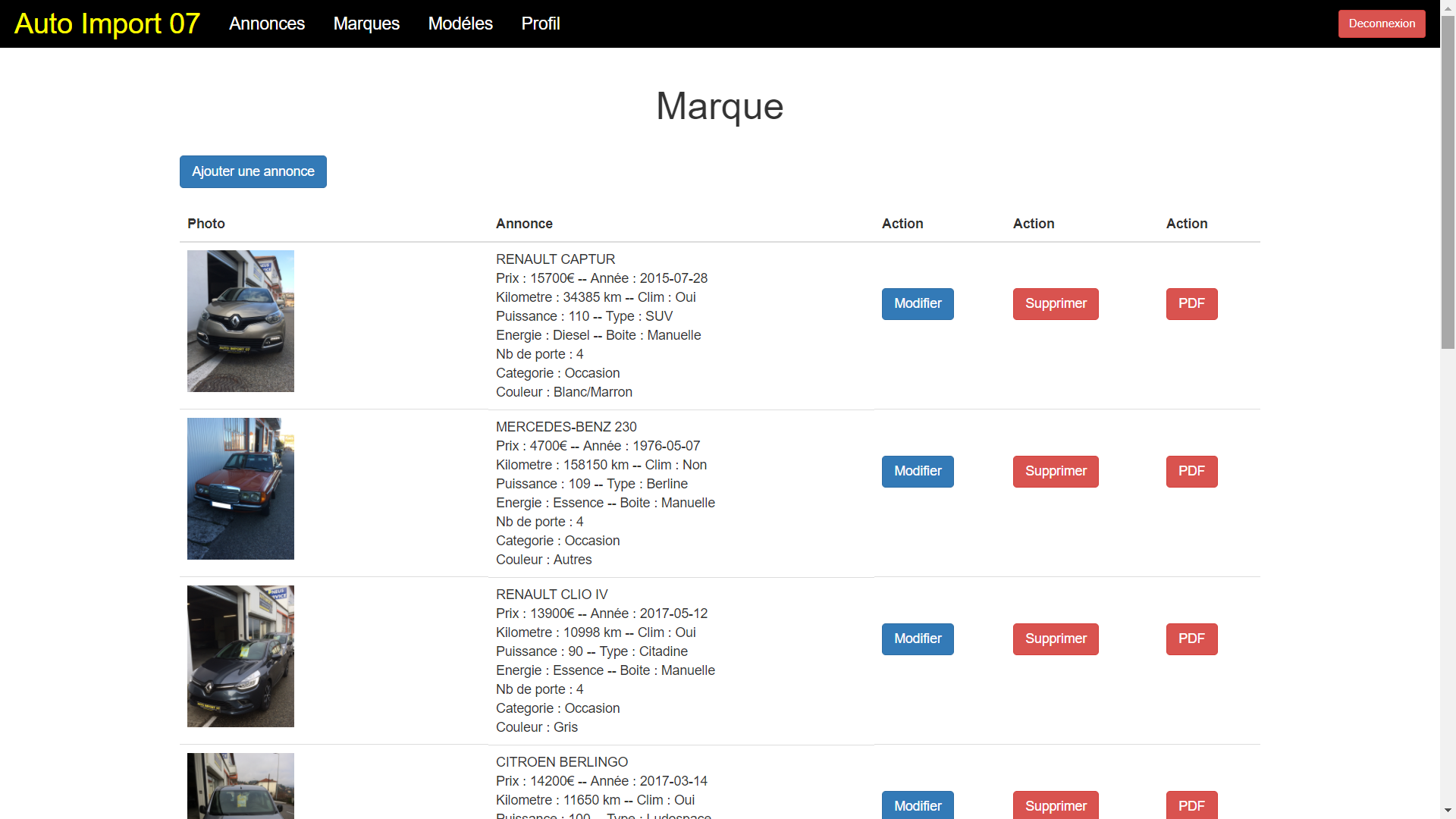Click the page vertical scrollbar thumb
The height and width of the screenshot is (819, 1456).
pos(1448,182)
